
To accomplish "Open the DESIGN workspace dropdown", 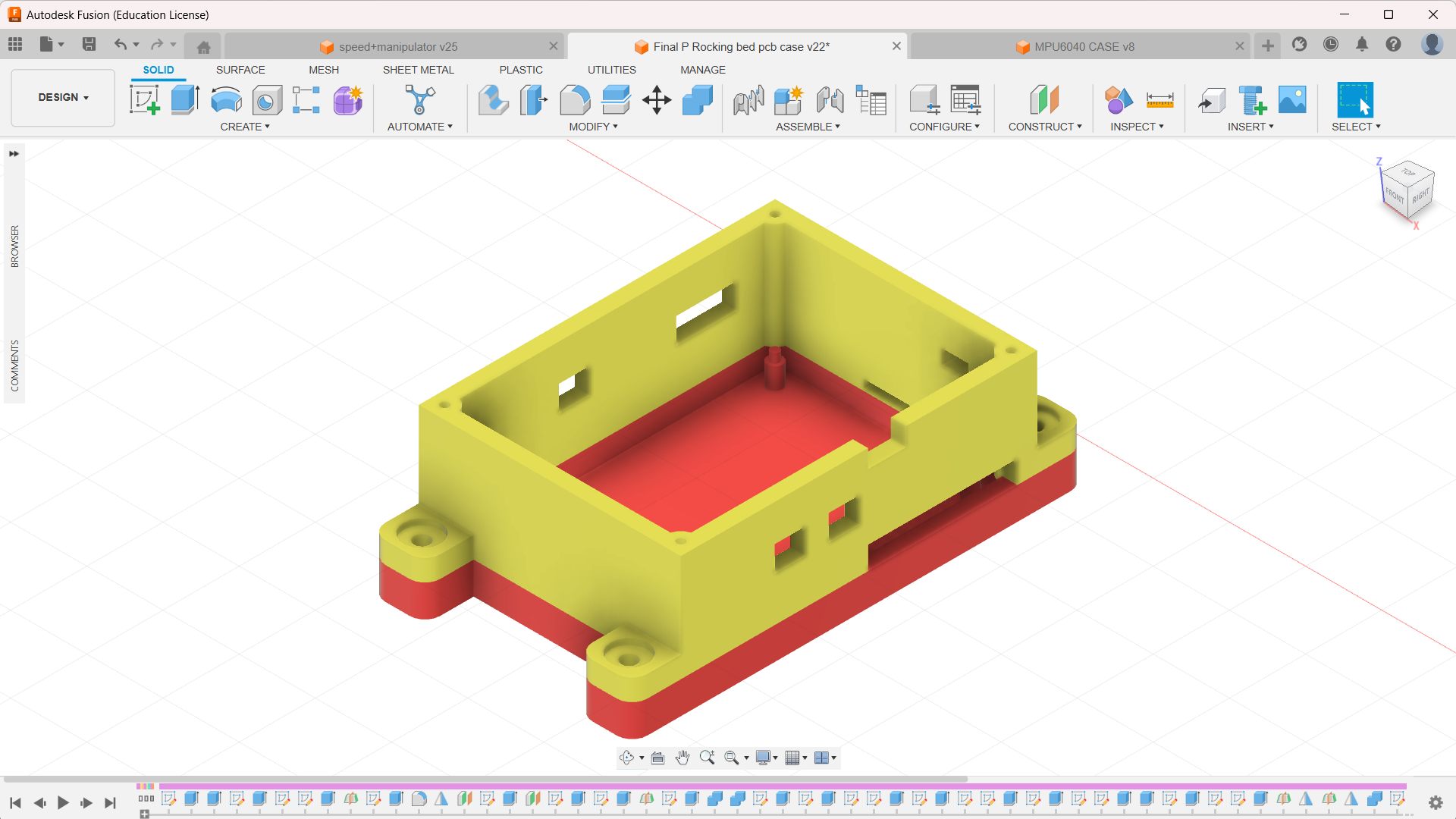I will tap(63, 97).
